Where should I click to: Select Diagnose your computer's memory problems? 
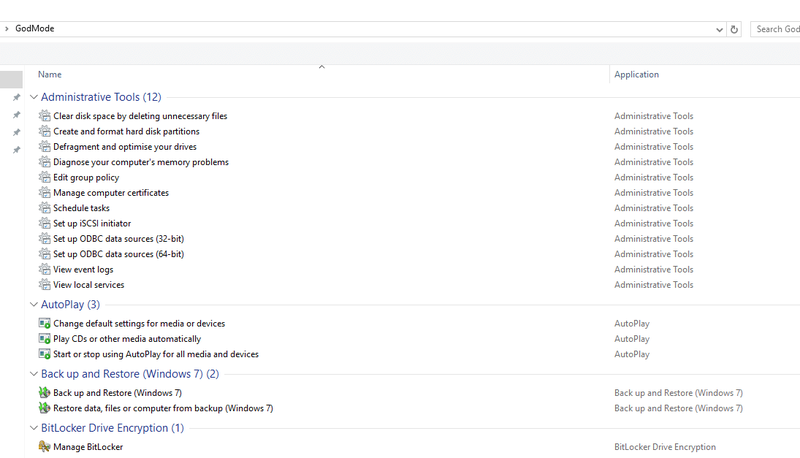pyautogui.click(x=141, y=162)
